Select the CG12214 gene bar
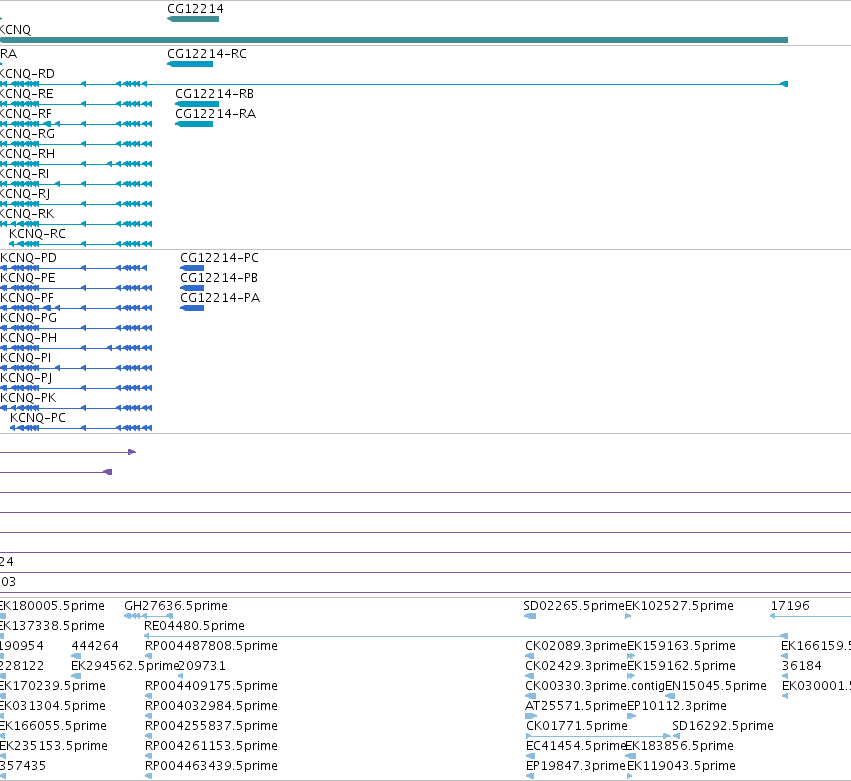Image resolution: width=851 pixels, height=781 pixels. pos(193,19)
